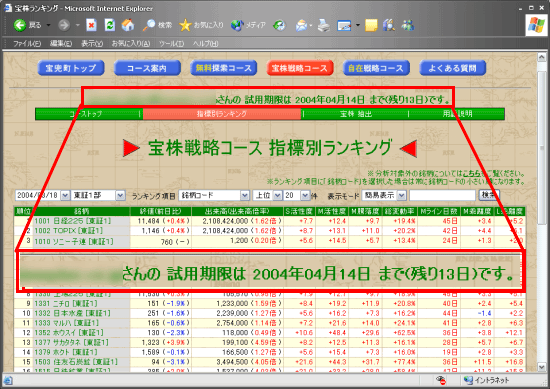Open the ツール(T) menu
The image size is (550, 389).
[x=171, y=44]
